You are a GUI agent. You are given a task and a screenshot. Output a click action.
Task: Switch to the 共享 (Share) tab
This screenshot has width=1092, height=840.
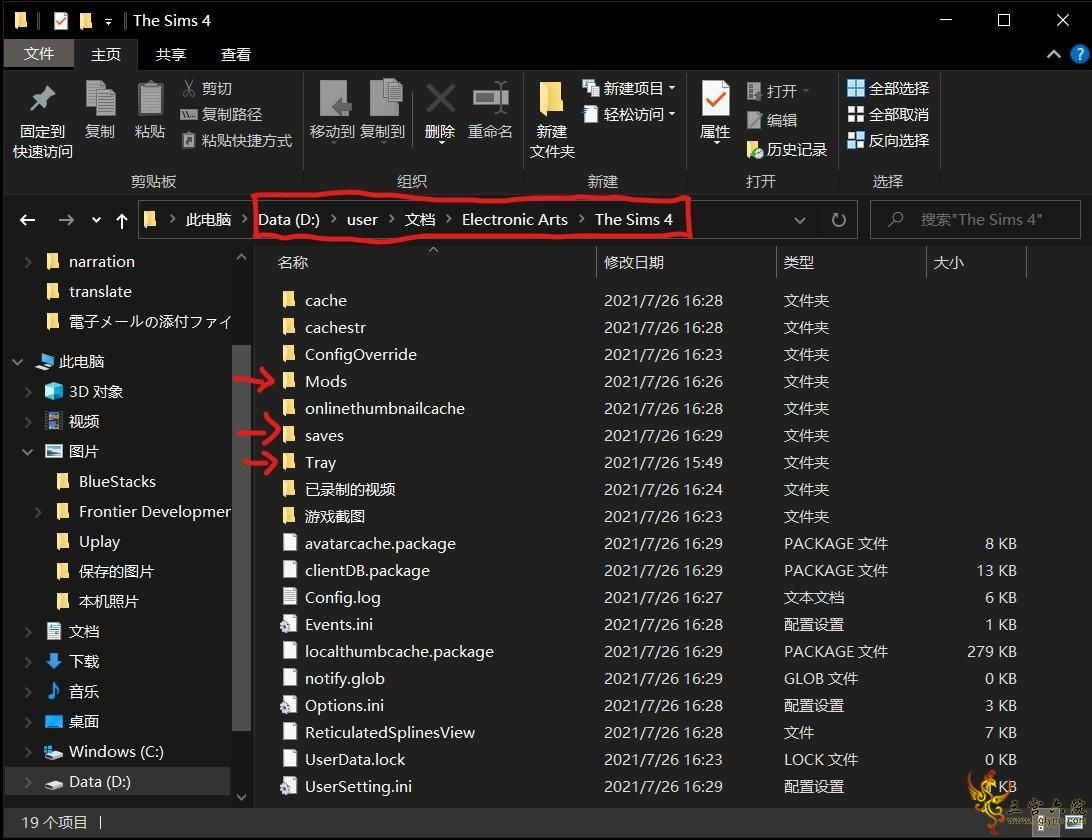click(x=171, y=54)
